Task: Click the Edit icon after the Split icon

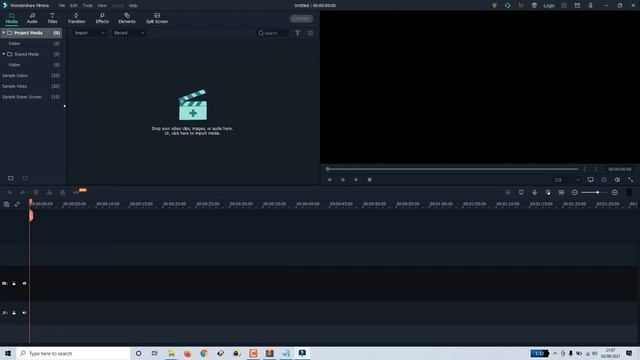Action: point(63,192)
